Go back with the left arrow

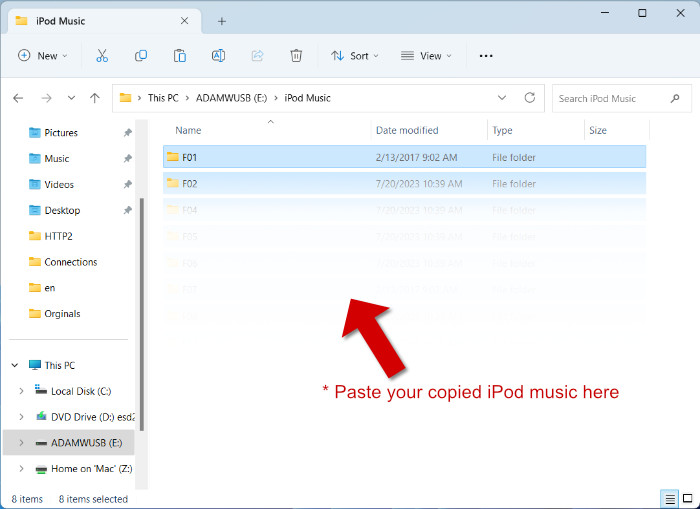(x=18, y=98)
